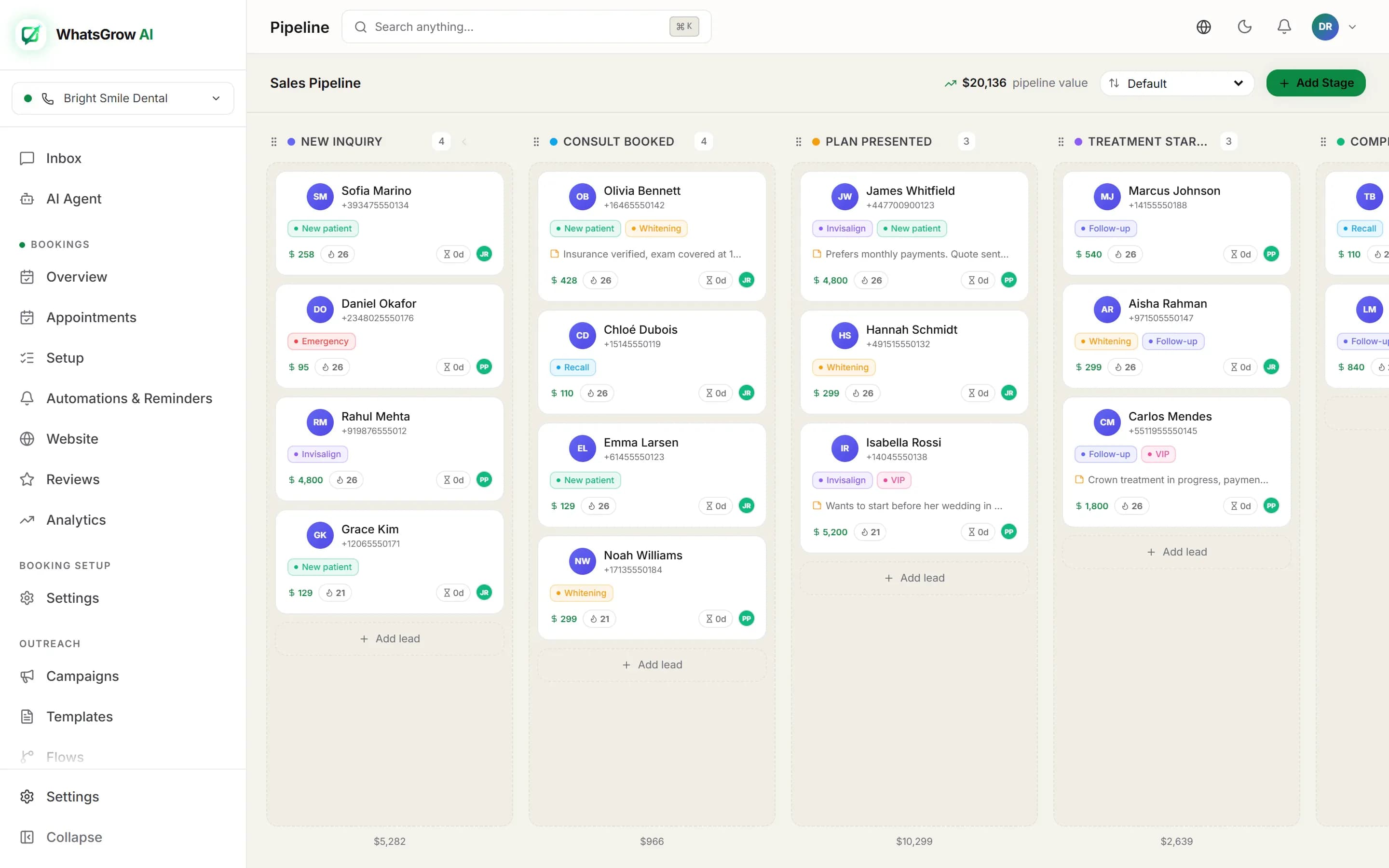The height and width of the screenshot is (868, 1389).
Task: Click Olivia Bennett's insurance note text
Action: tap(652, 254)
